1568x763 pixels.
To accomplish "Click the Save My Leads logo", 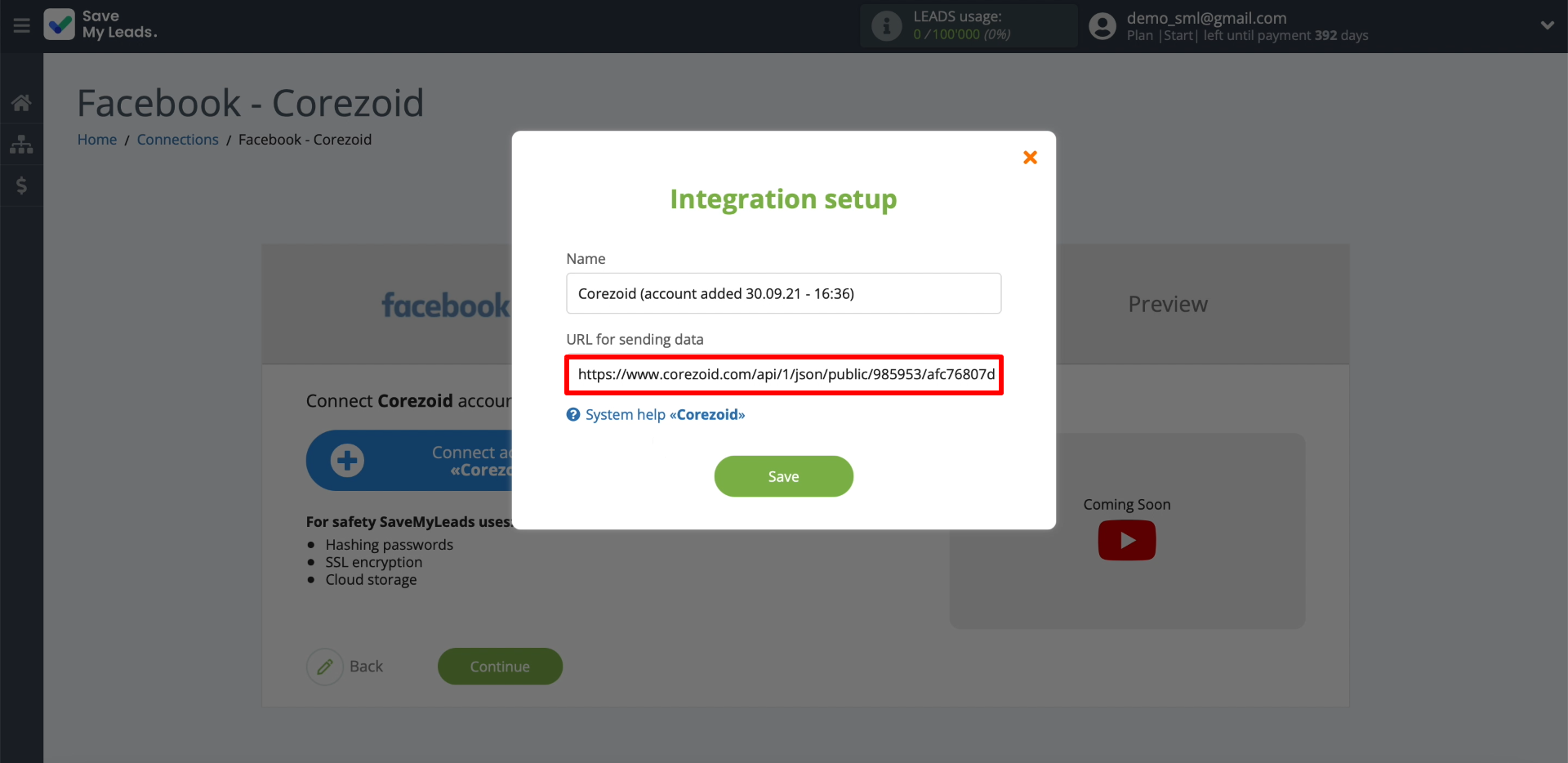I will (100, 25).
